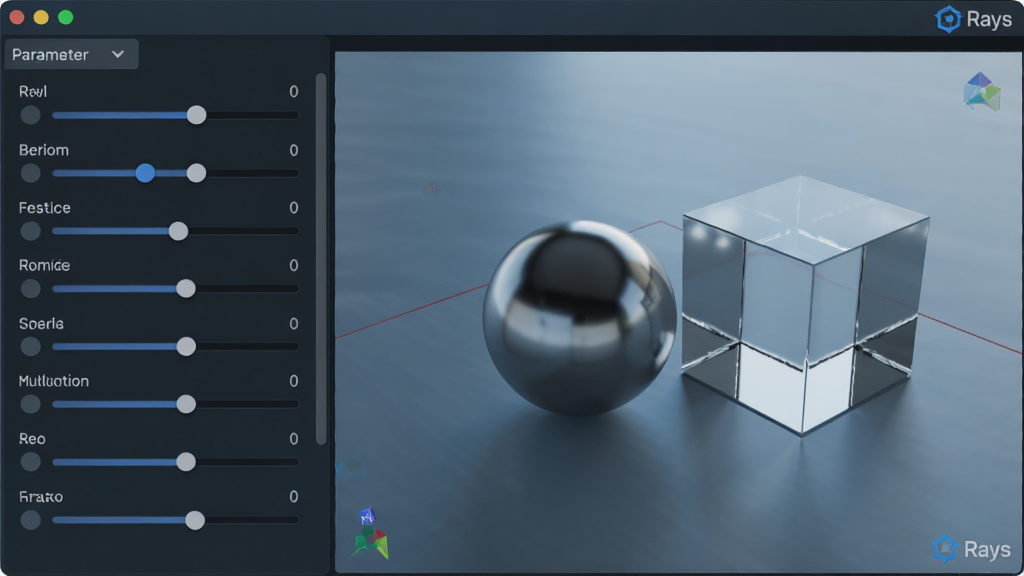Screen dimensions: 1024x576
Task: Select the chrome sphere in the viewport
Action: click(579, 318)
